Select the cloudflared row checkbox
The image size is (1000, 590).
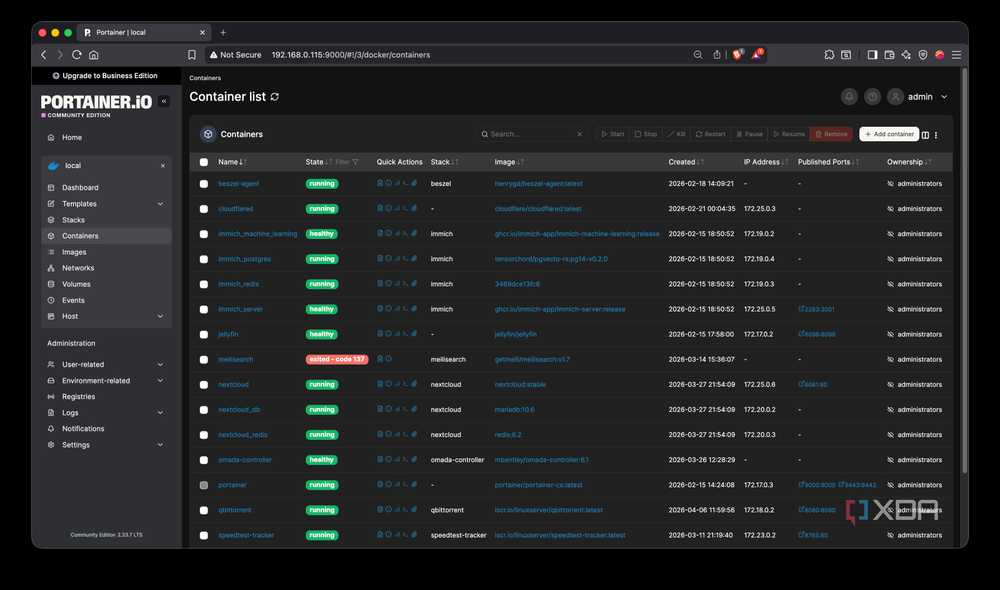pyautogui.click(x=203, y=209)
